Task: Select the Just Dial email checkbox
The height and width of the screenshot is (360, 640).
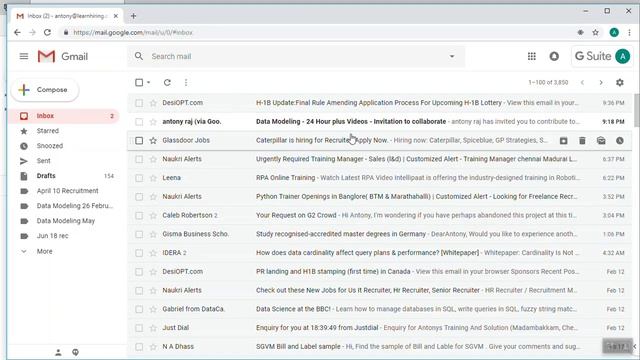Action: tap(139, 328)
